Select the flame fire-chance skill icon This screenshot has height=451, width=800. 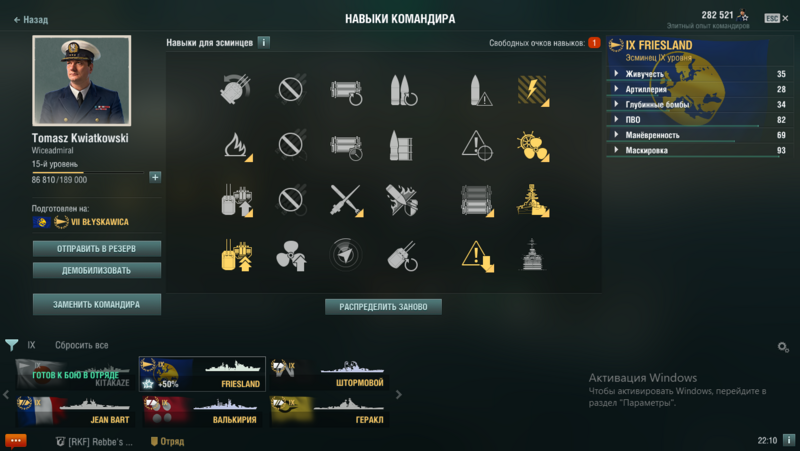(238, 146)
